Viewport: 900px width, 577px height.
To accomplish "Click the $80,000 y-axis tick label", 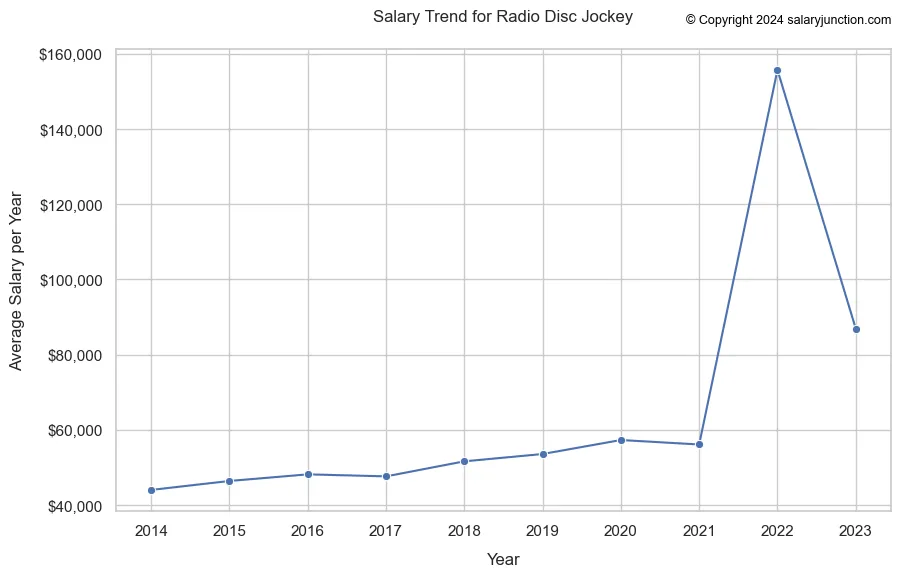I will 74,355.
